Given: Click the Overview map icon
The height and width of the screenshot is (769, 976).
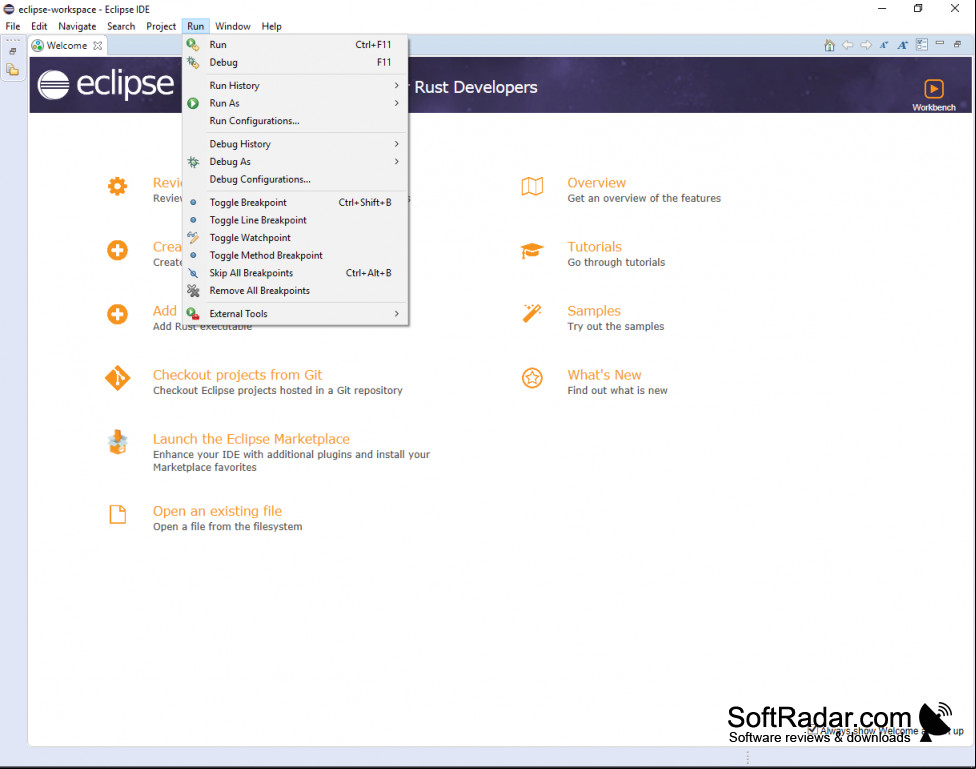Looking at the screenshot, I should pos(532,186).
